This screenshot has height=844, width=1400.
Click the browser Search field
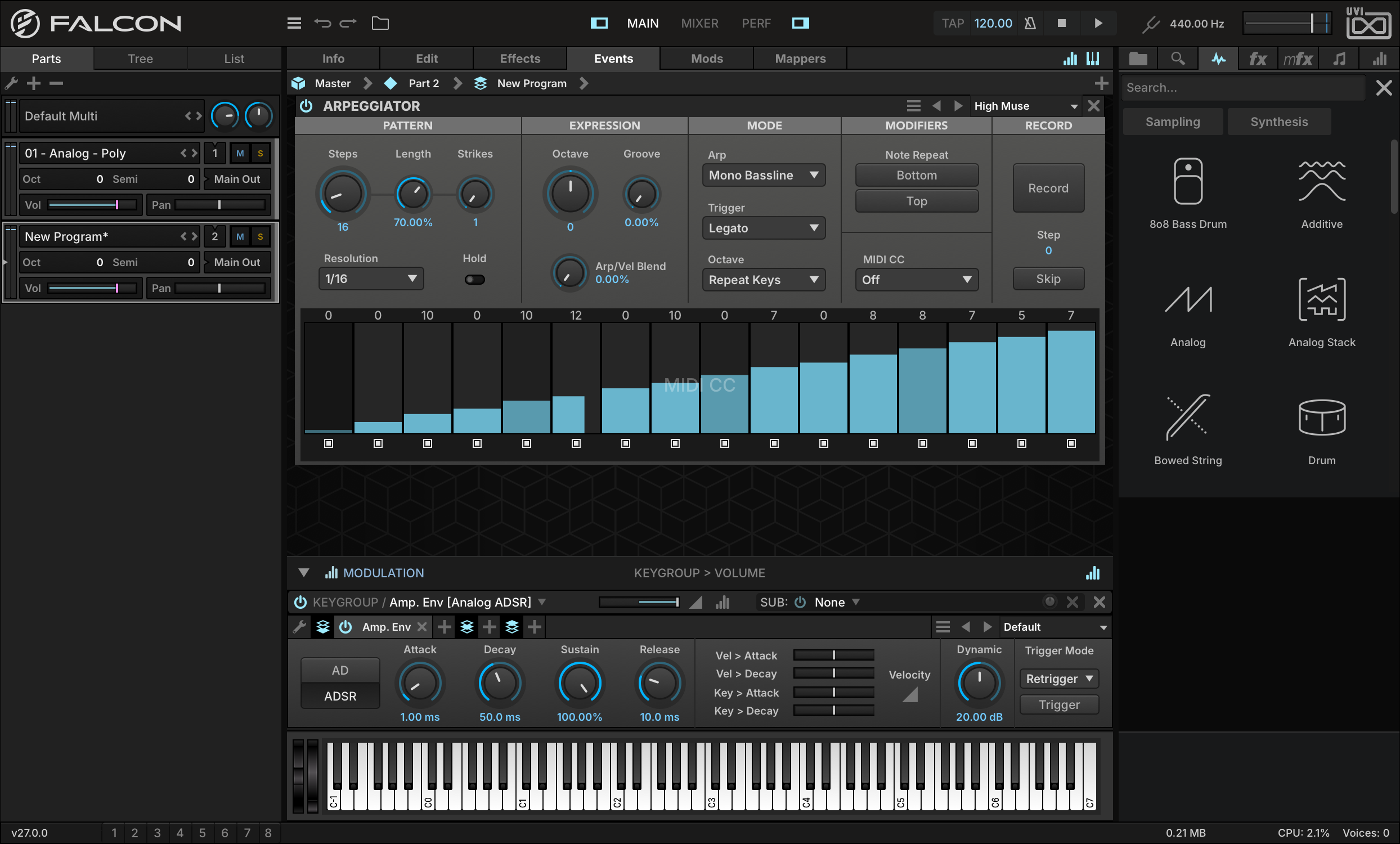click(x=1244, y=87)
